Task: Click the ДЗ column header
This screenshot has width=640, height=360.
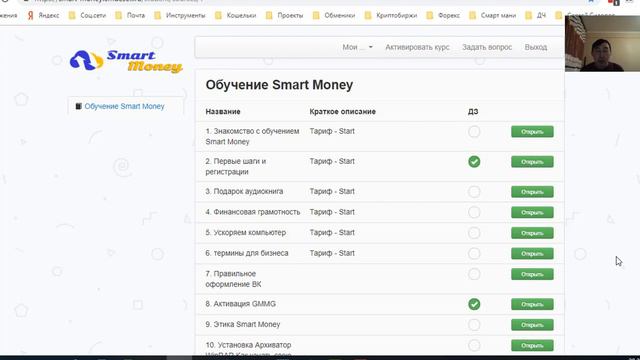Action: [x=473, y=111]
